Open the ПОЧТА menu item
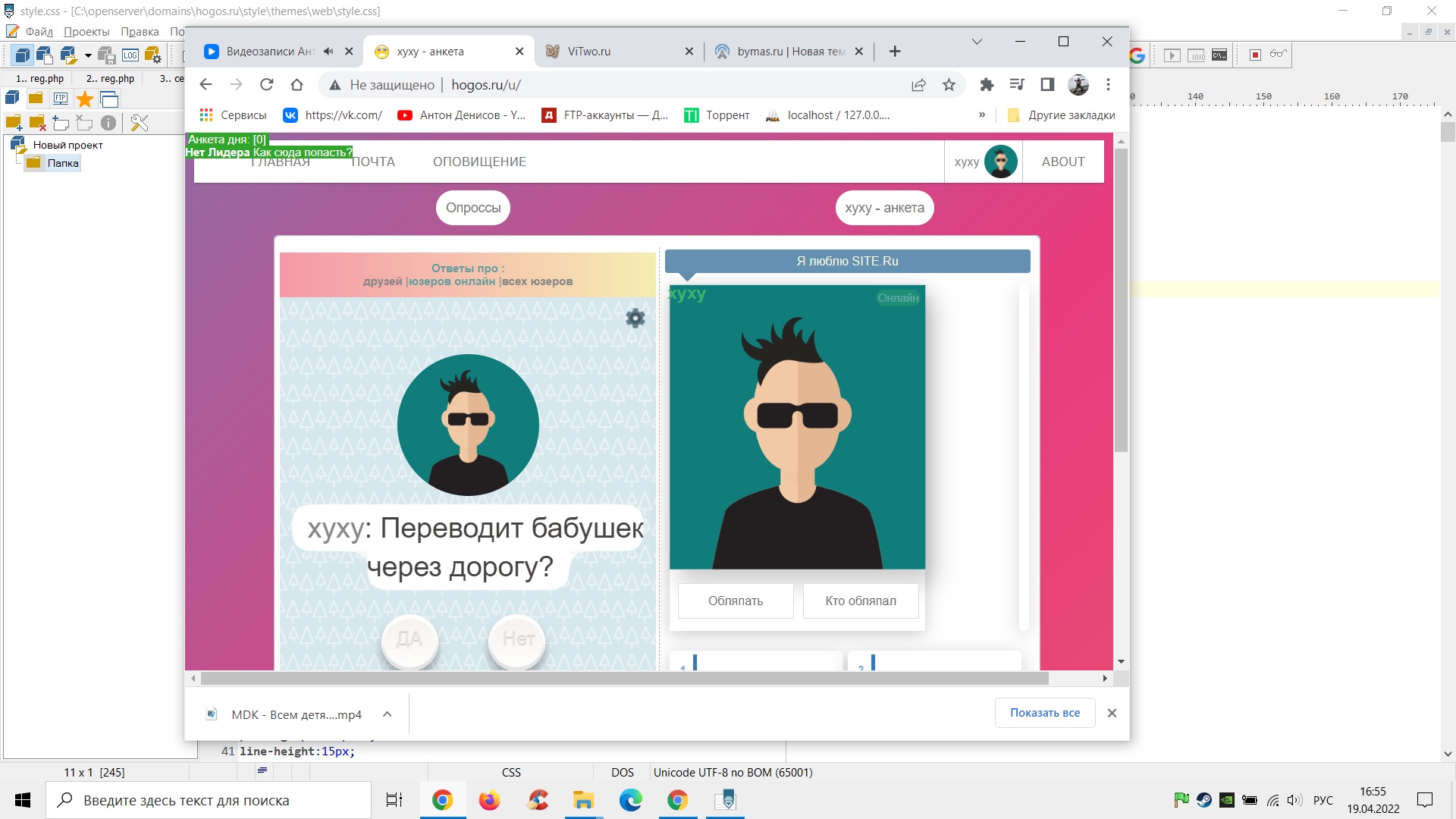 click(372, 162)
